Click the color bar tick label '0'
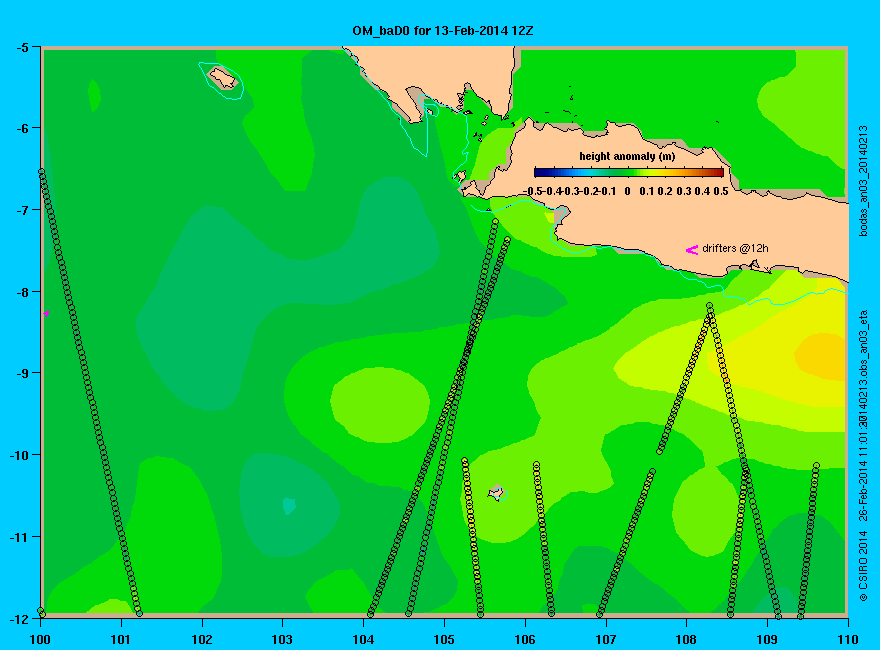880x650 pixels. (x=627, y=191)
